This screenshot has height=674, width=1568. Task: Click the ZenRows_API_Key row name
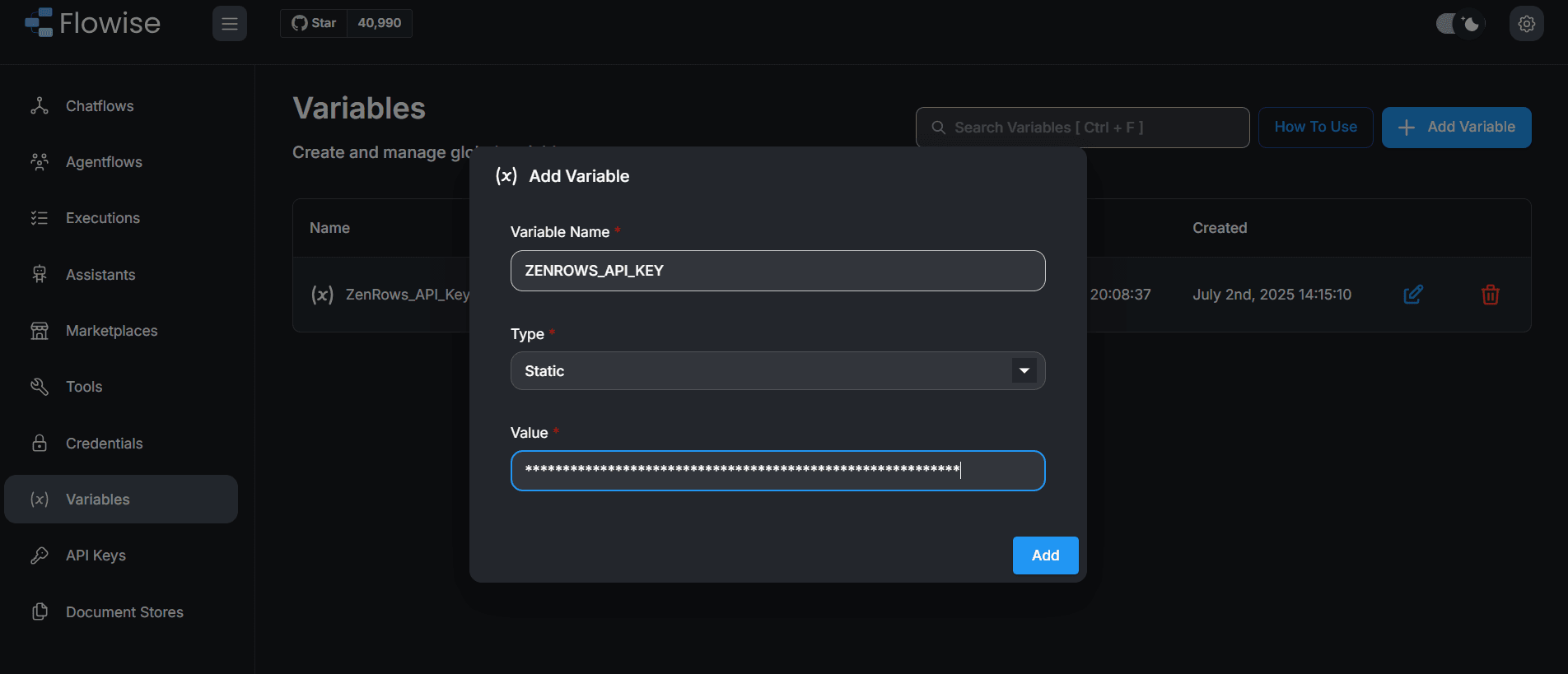[408, 295]
